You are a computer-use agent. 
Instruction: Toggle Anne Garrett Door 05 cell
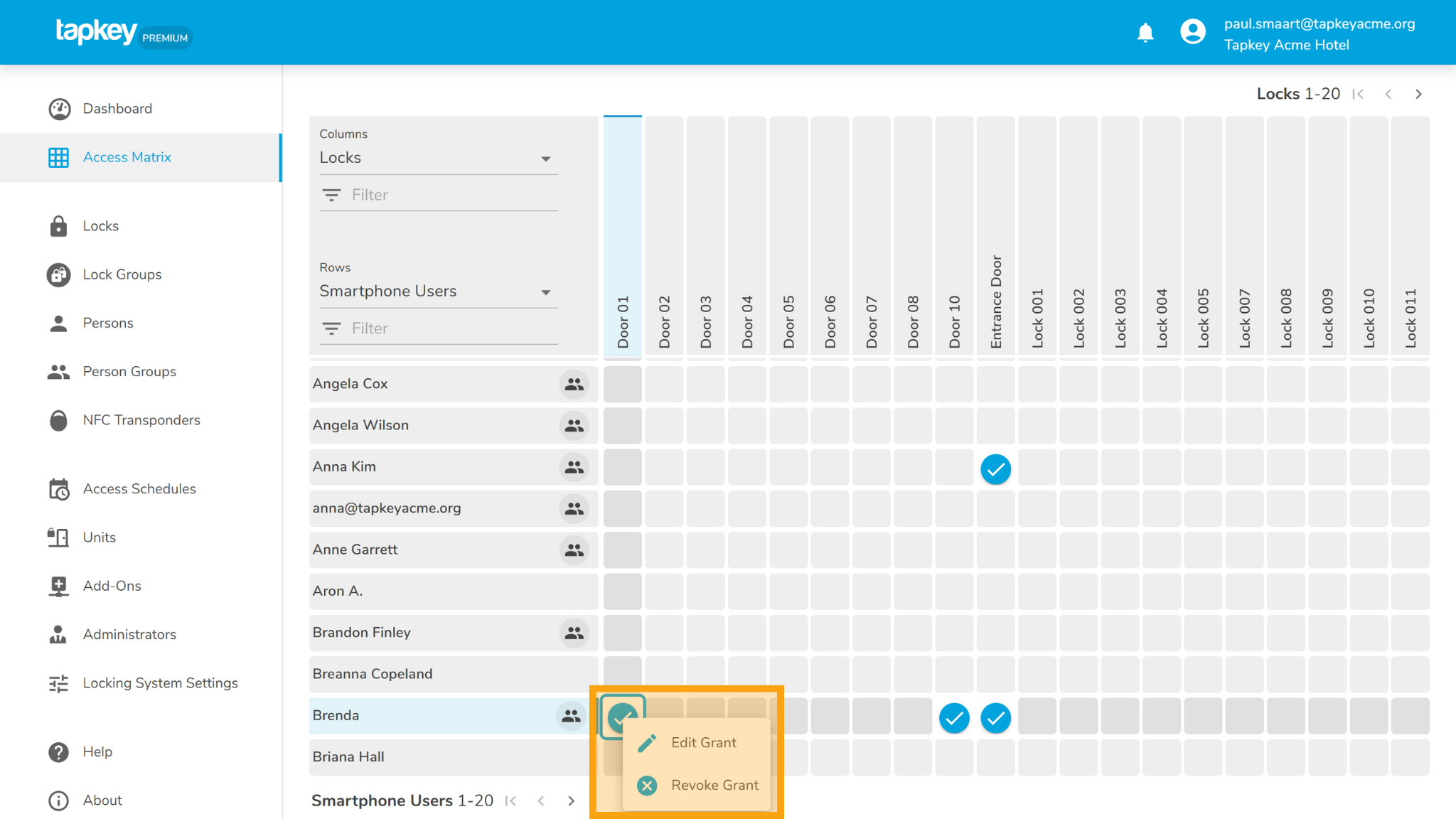click(x=788, y=550)
